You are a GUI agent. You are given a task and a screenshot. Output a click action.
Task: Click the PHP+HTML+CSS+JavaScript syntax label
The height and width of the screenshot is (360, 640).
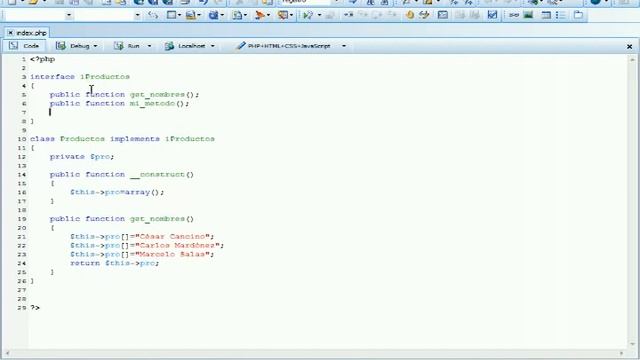tap(289, 46)
